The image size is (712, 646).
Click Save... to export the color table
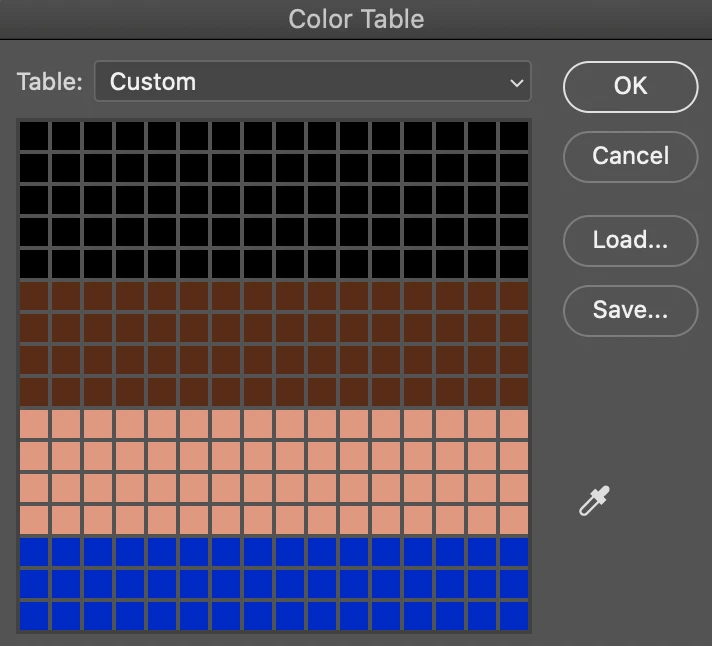pos(630,310)
